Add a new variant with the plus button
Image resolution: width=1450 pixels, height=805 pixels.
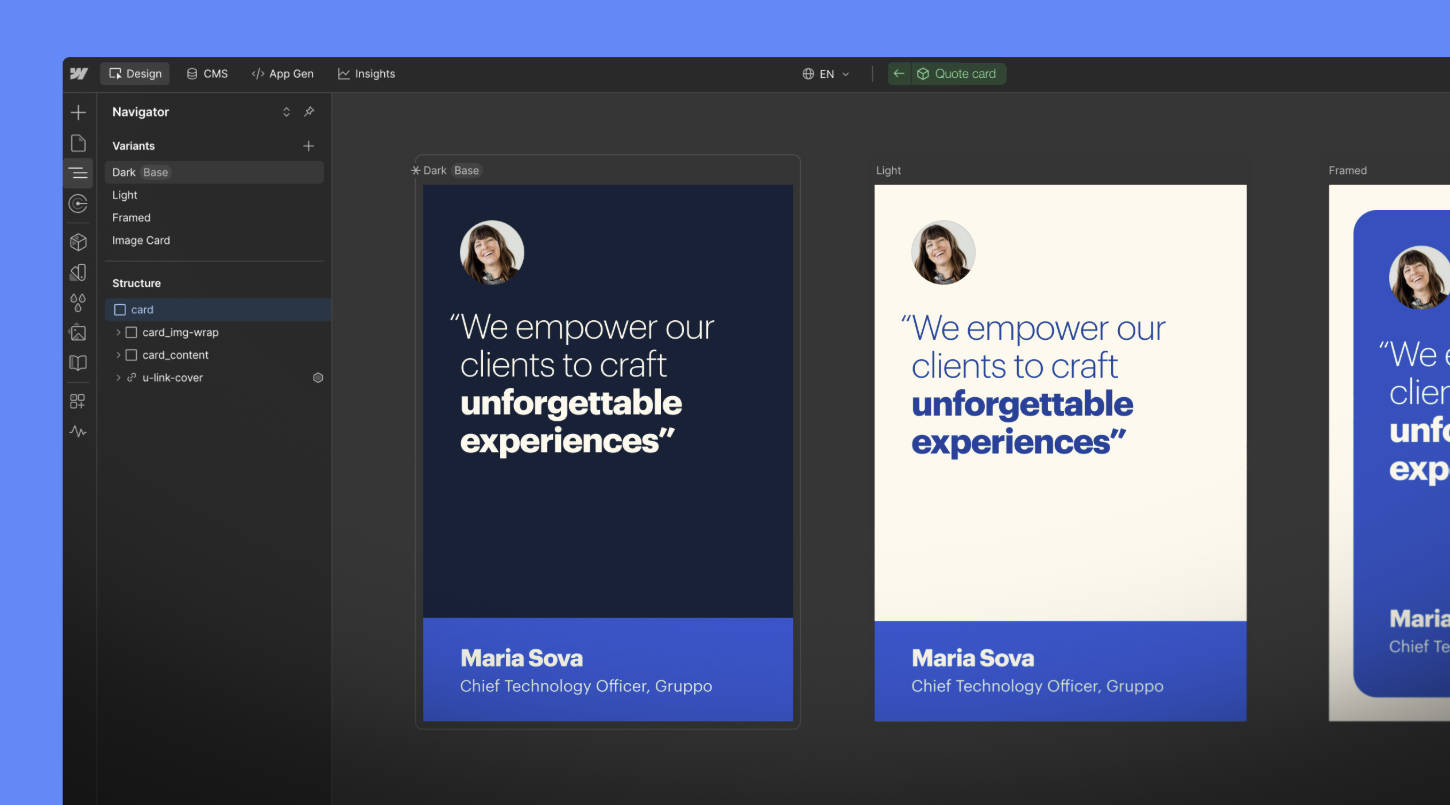click(309, 145)
